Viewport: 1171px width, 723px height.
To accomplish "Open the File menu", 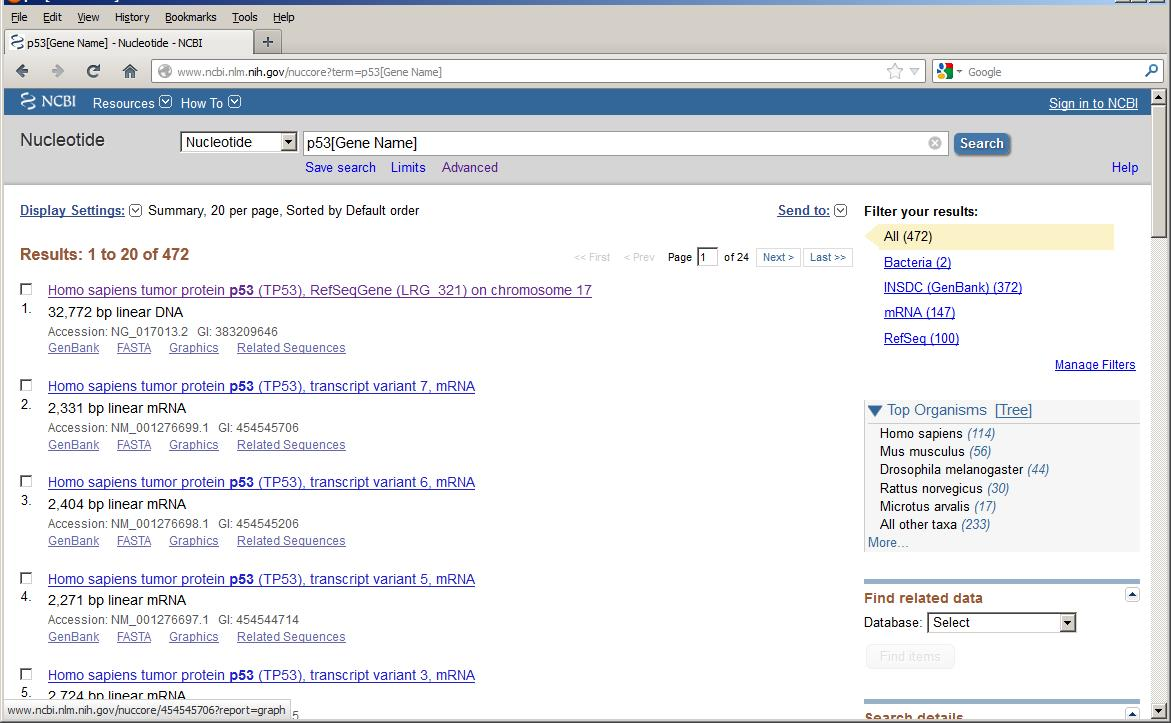I will [x=19, y=16].
